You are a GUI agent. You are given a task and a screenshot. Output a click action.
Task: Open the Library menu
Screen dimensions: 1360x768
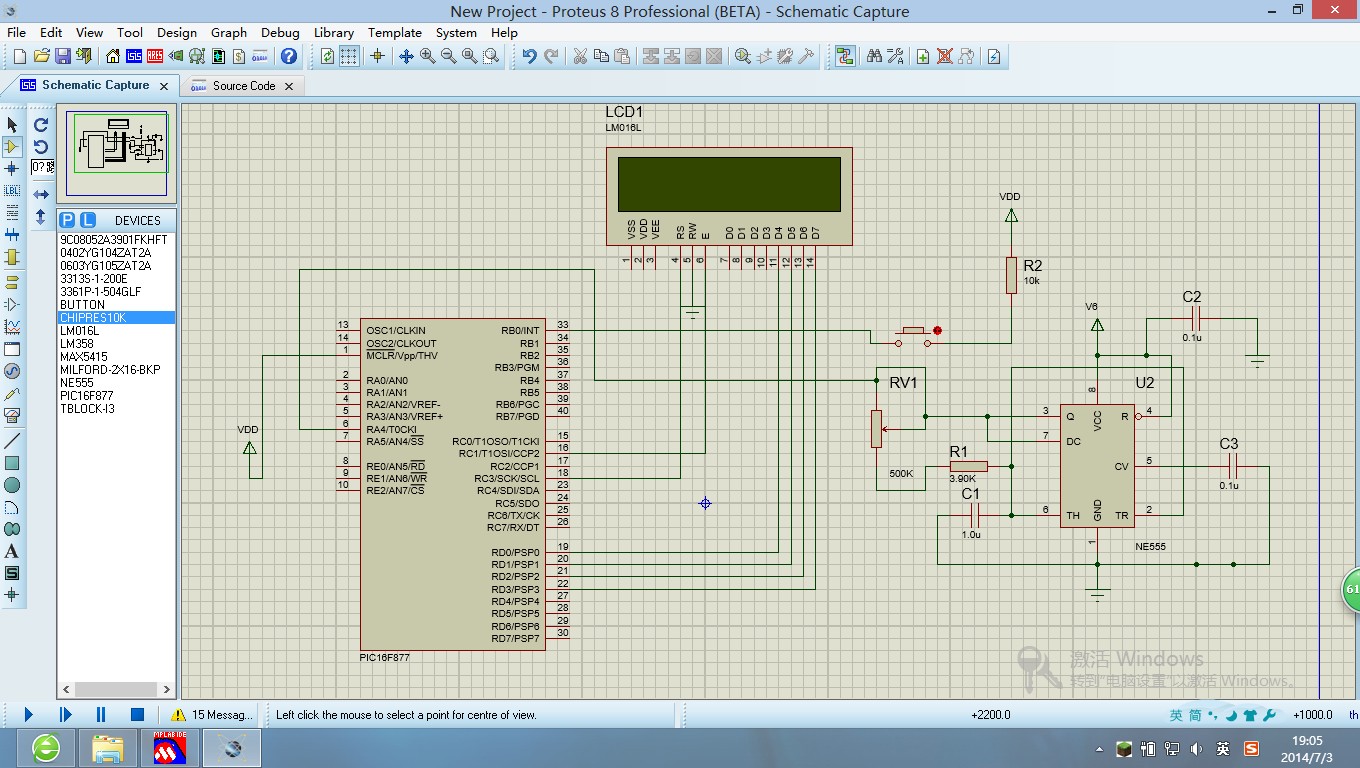coord(333,32)
